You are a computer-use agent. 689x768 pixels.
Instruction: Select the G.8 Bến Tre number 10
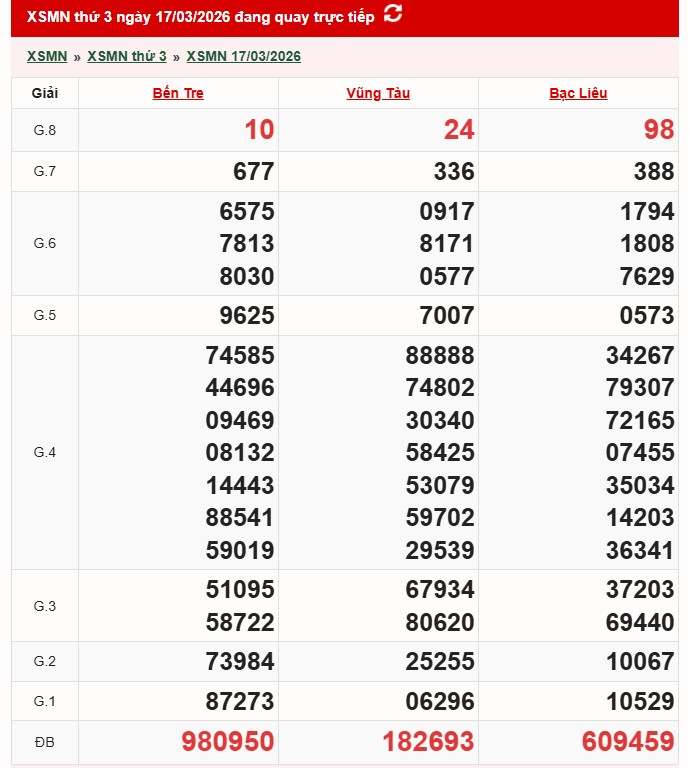(258, 130)
